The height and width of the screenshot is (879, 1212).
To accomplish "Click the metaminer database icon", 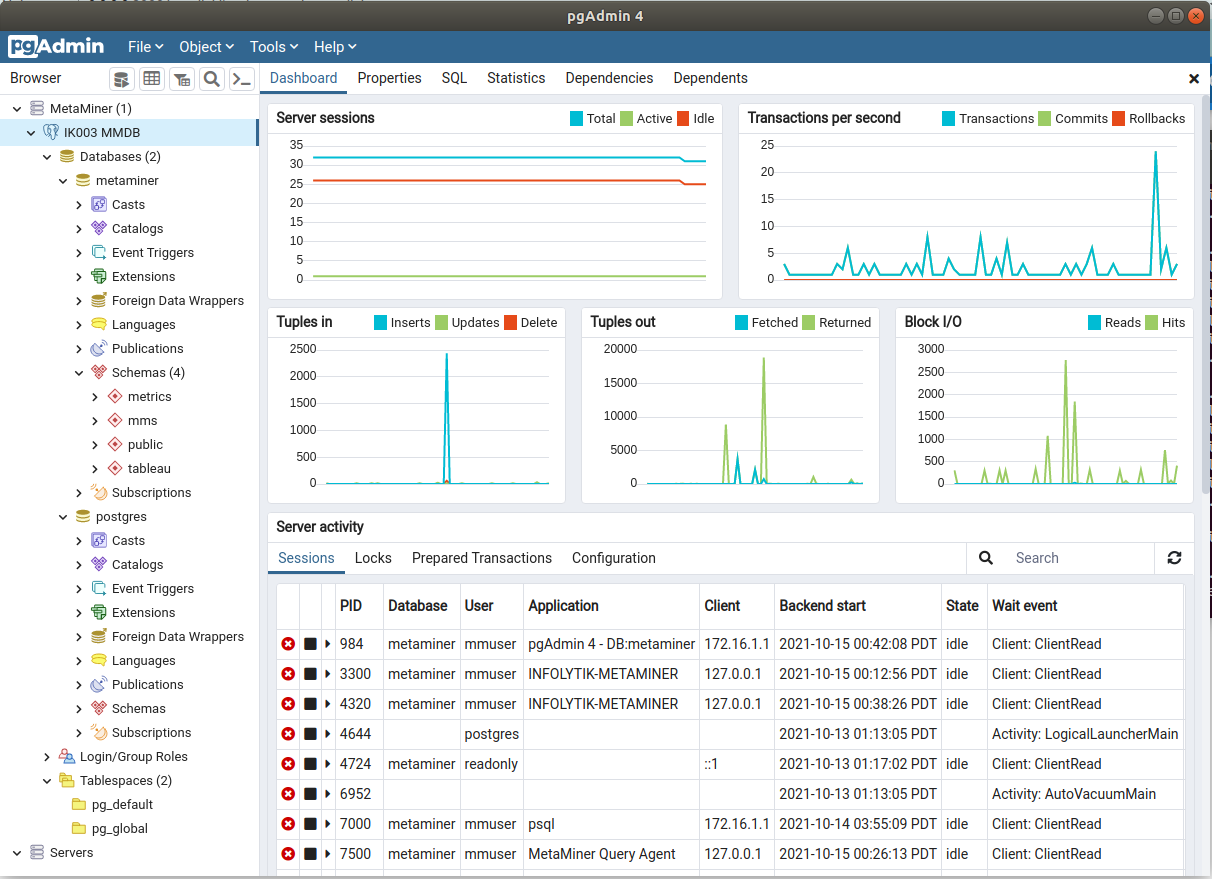I will [x=84, y=181].
